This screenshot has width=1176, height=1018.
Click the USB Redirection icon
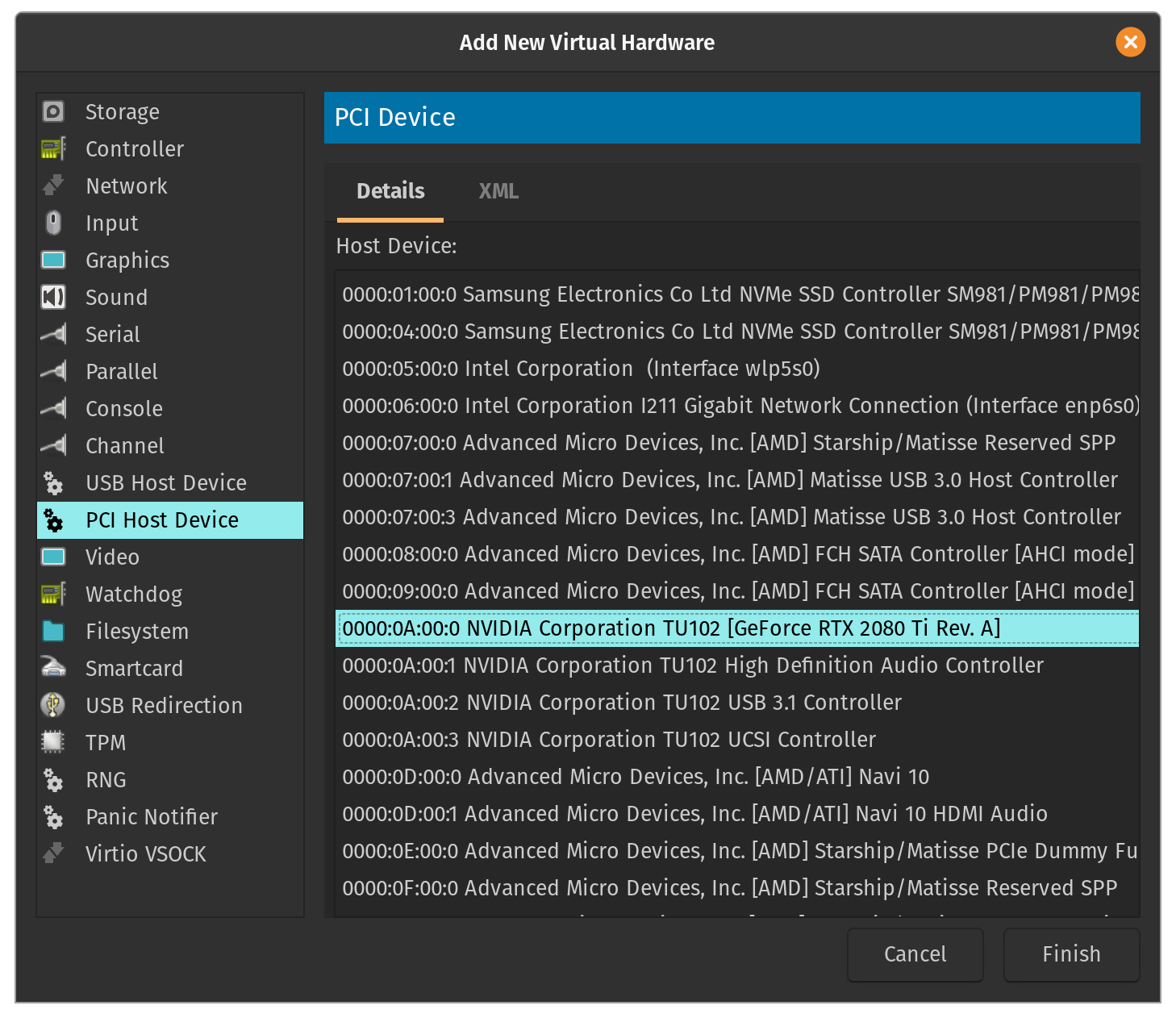click(53, 705)
